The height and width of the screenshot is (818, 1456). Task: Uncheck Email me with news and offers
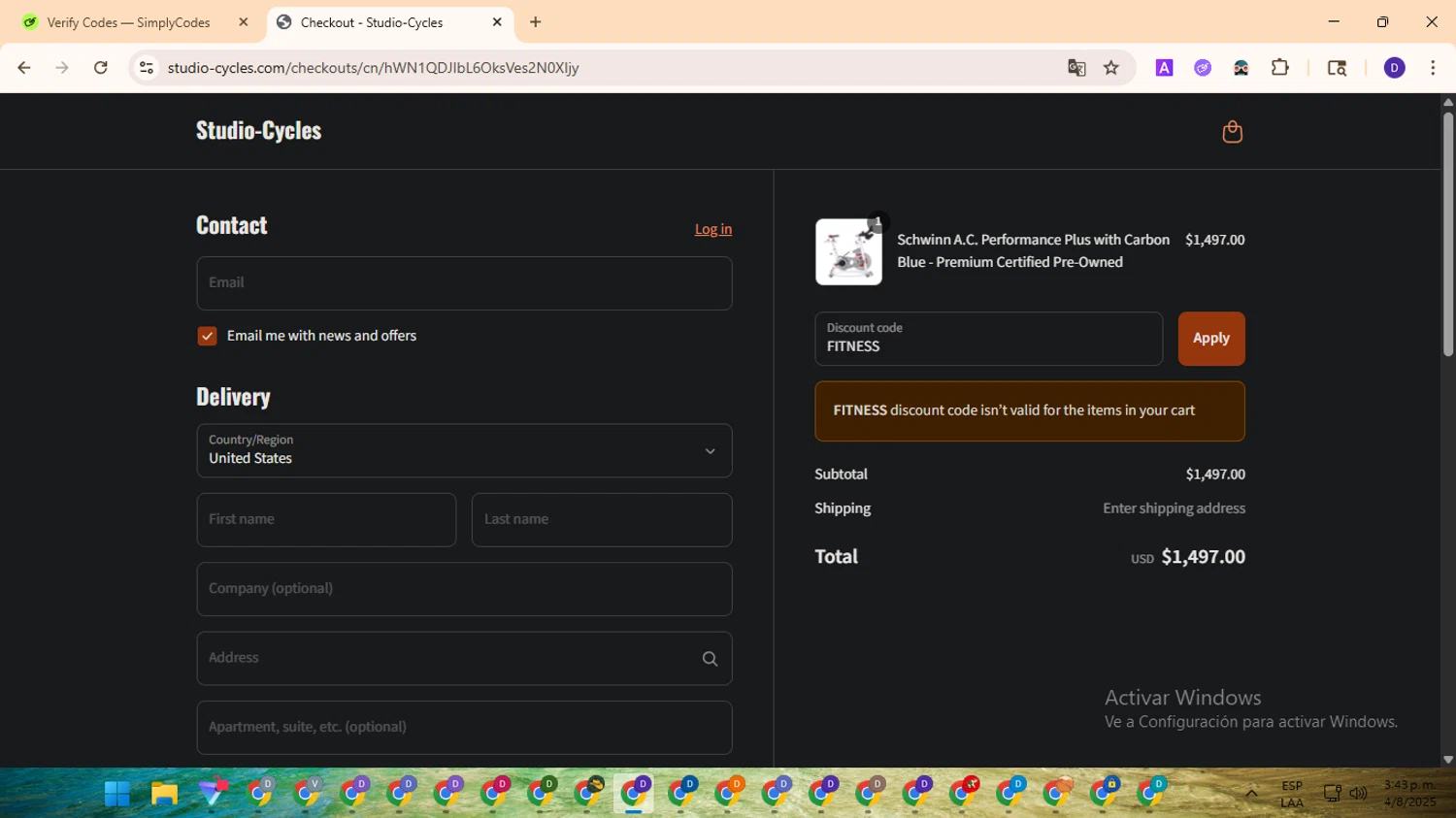[x=207, y=336]
